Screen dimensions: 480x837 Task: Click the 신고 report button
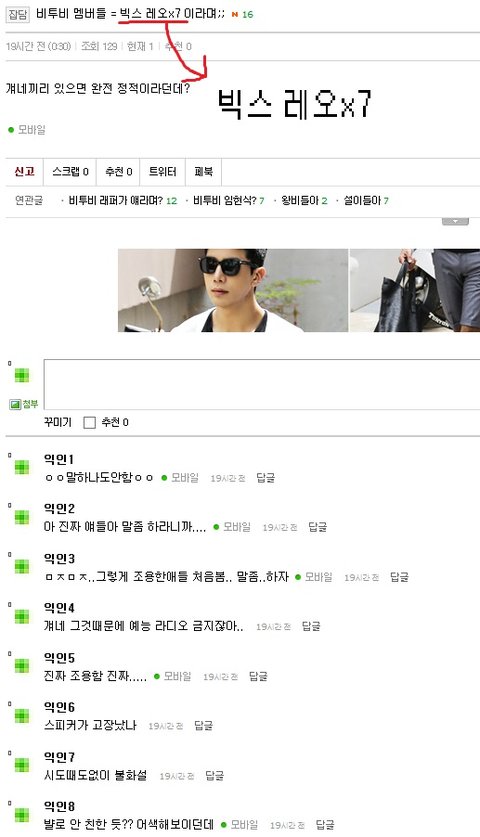pyautogui.click(x=25, y=172)
